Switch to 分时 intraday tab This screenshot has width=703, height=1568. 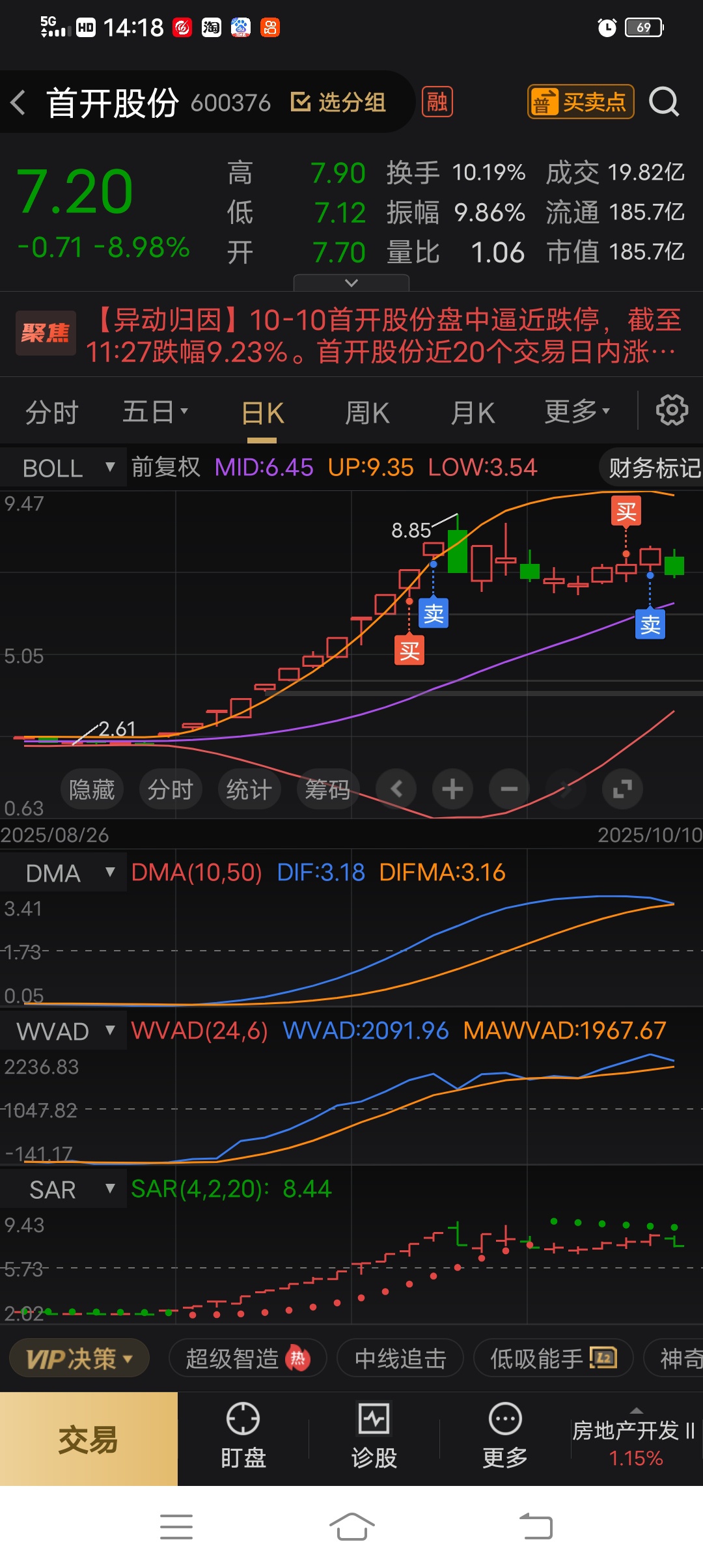pyautogui.click(x=52, y=412)
